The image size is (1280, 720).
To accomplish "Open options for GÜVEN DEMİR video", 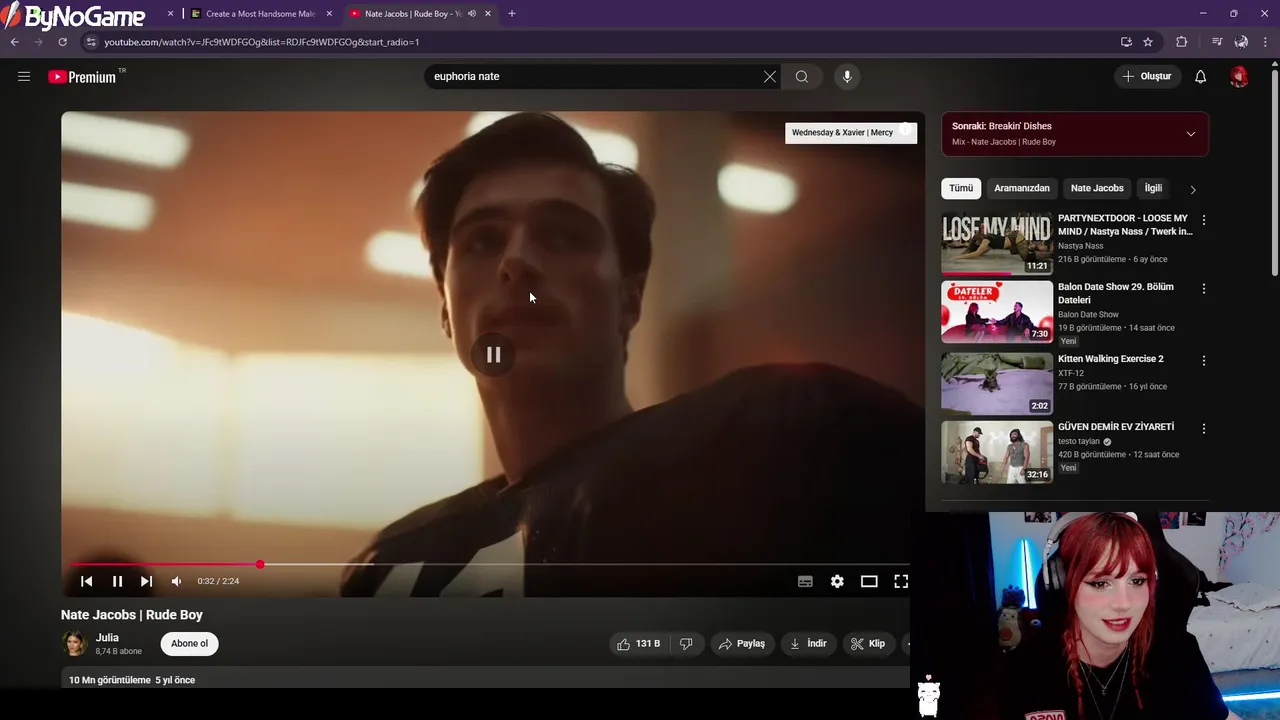I will pos(1203,429).
